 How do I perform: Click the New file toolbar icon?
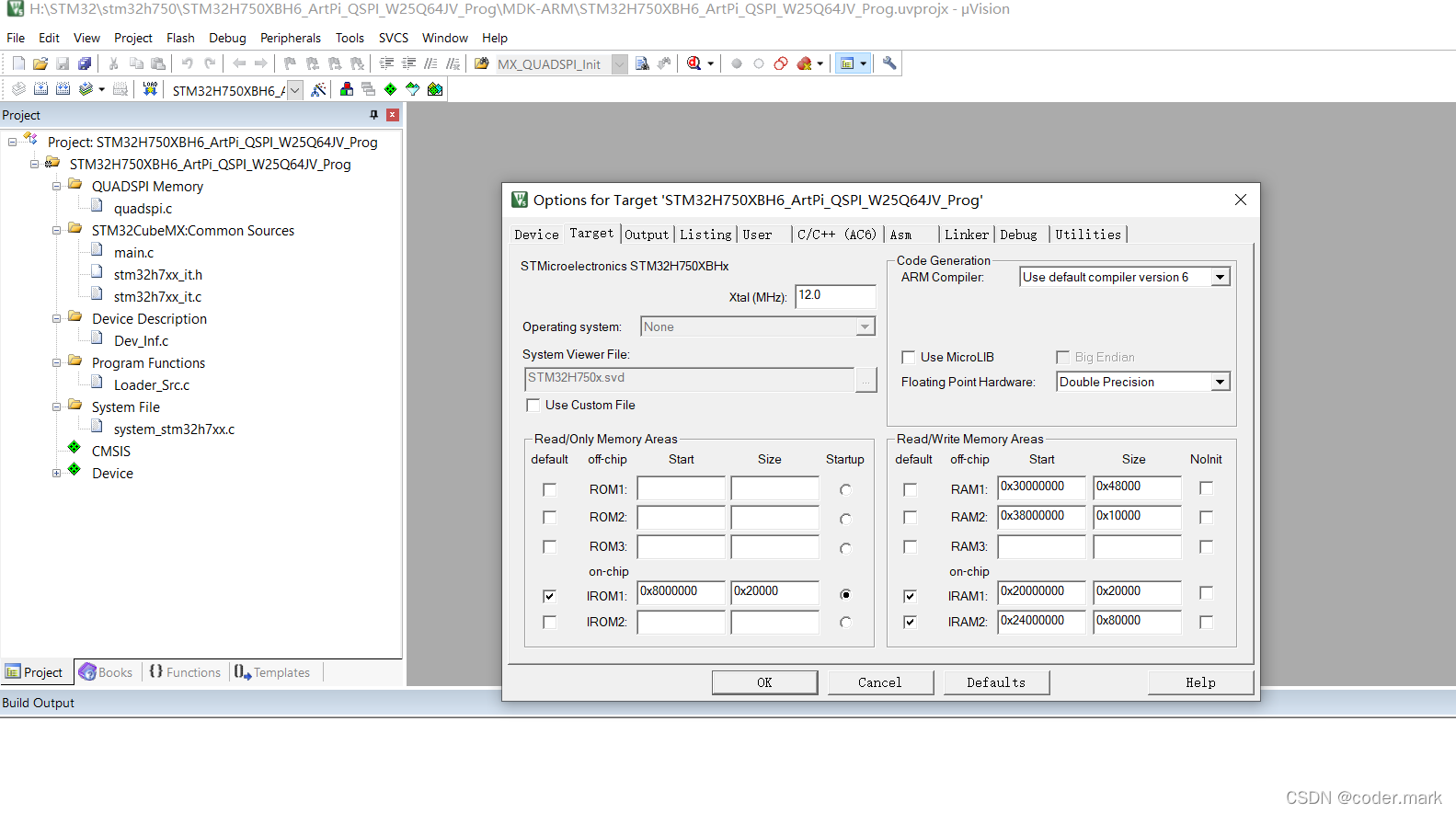point(18,63)
